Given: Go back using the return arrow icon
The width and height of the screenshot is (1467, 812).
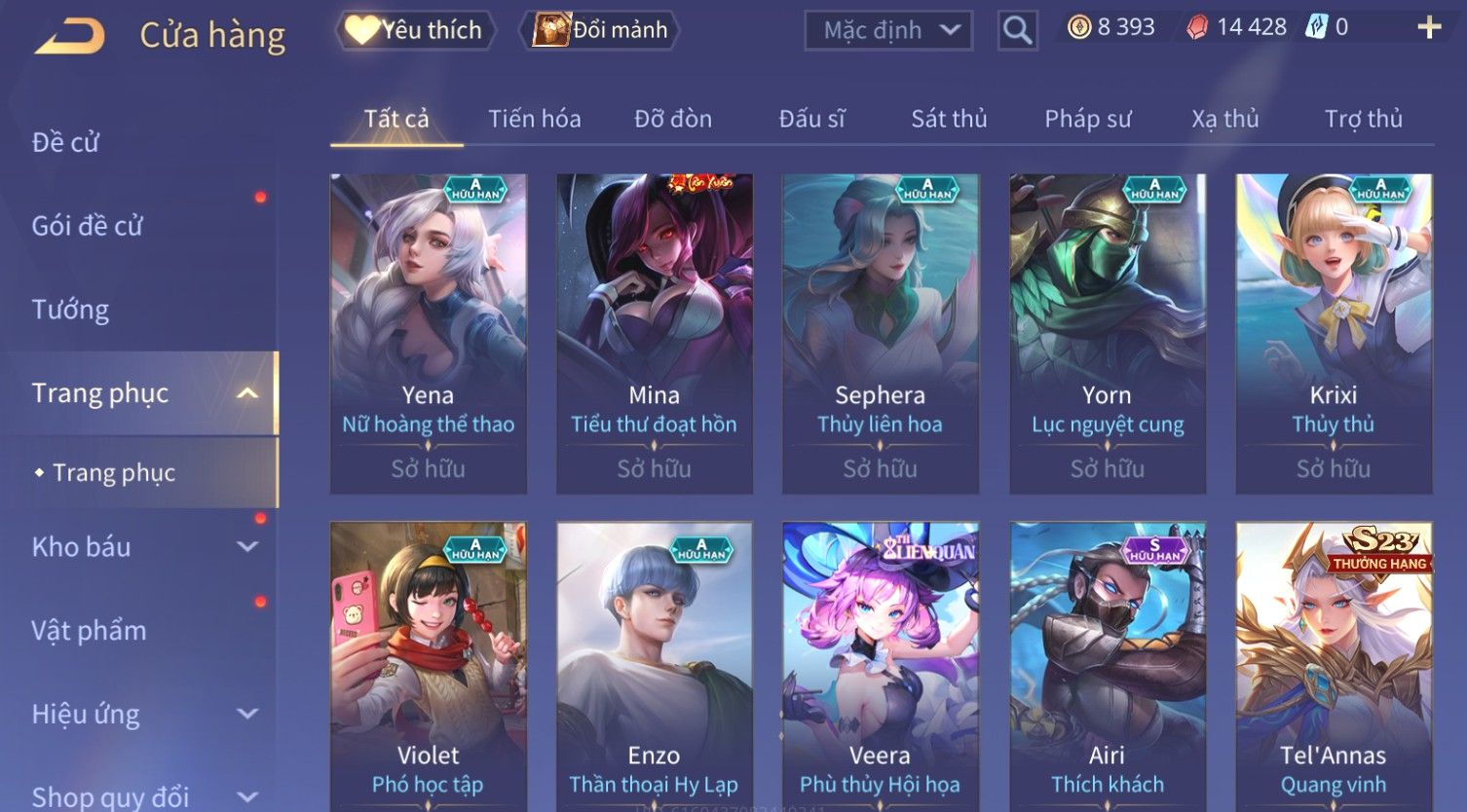Looking at the screenshot, I should click(69, 36).
